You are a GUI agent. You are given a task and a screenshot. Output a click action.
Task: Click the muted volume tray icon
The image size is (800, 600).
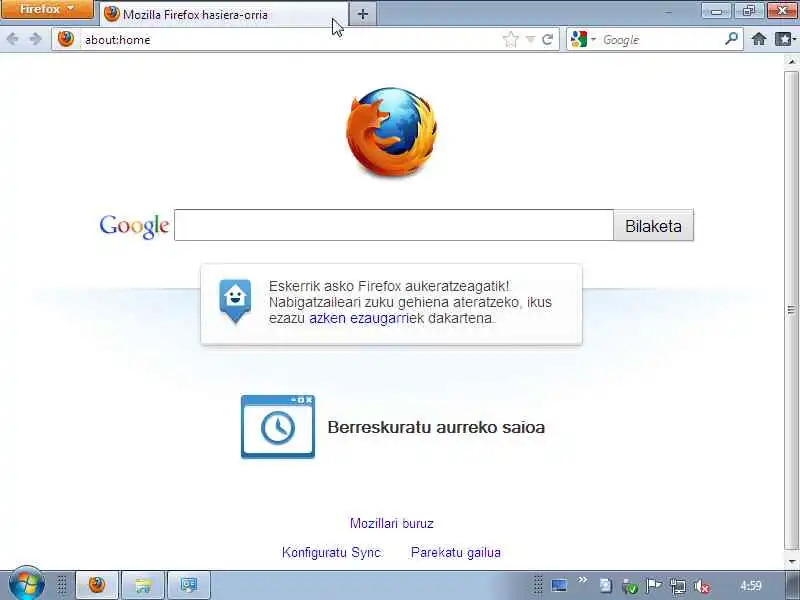click(702, 587)
